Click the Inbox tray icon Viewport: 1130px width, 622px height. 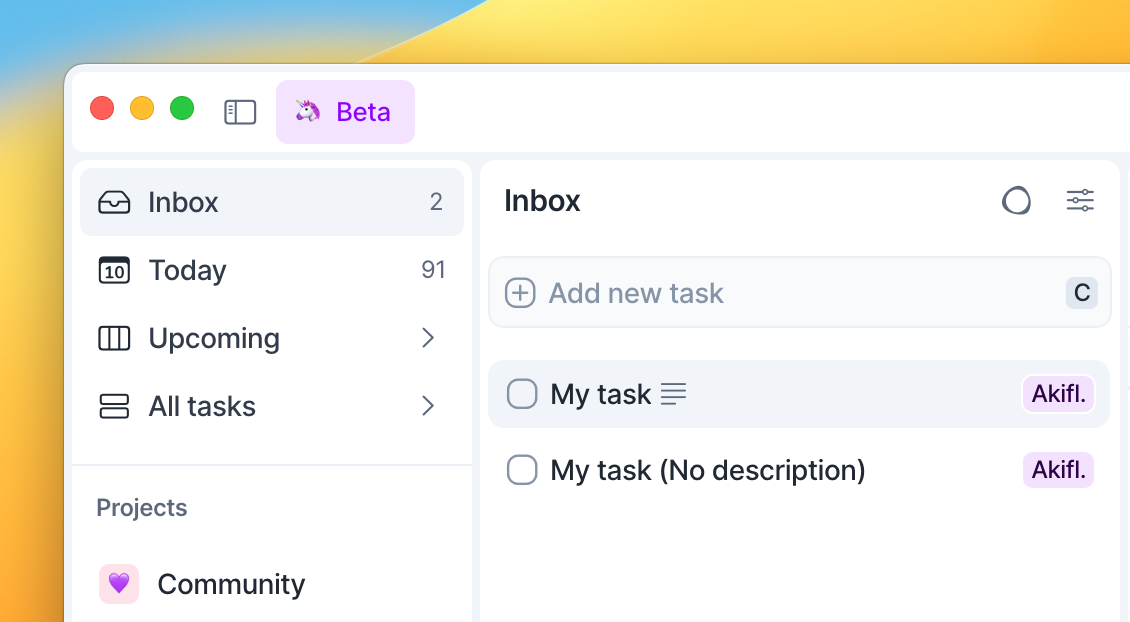(114, 203)
